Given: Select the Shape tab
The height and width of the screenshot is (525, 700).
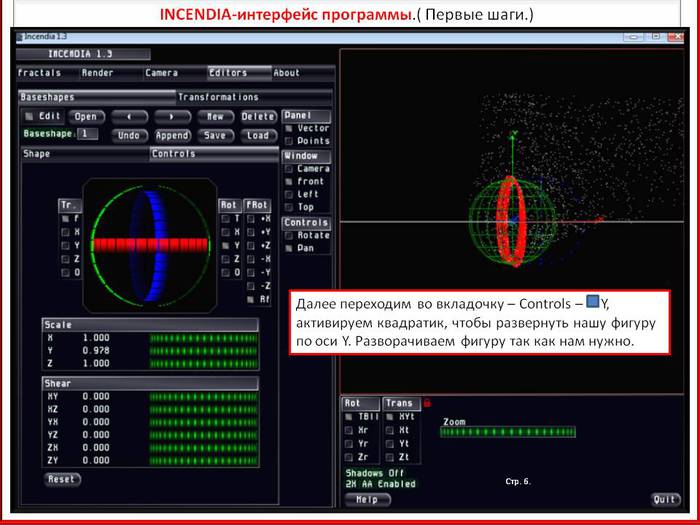Looking at the screenshot, I should (85, 154).
